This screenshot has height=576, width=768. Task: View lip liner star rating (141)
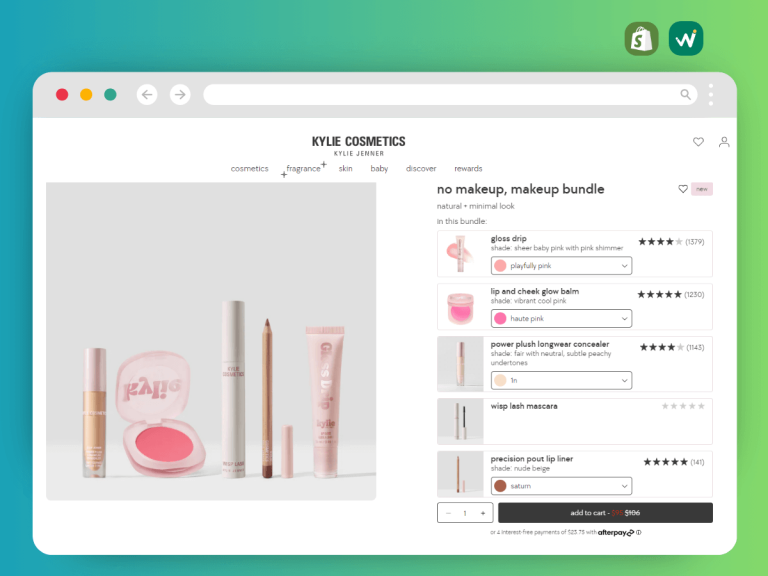click(x=673, y=462)
